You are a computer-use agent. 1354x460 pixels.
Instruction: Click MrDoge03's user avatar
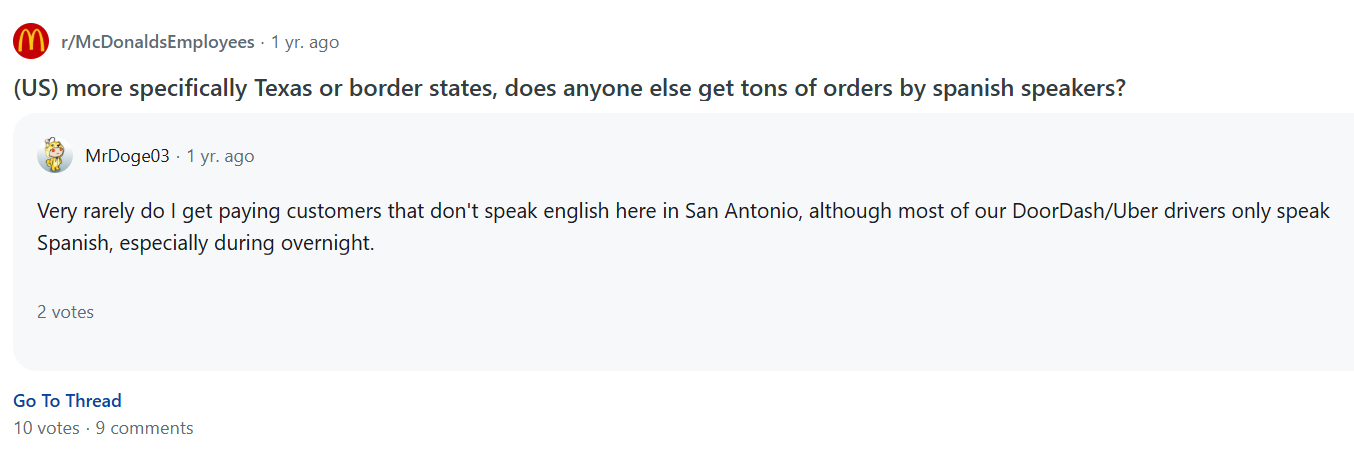[55, 156]
